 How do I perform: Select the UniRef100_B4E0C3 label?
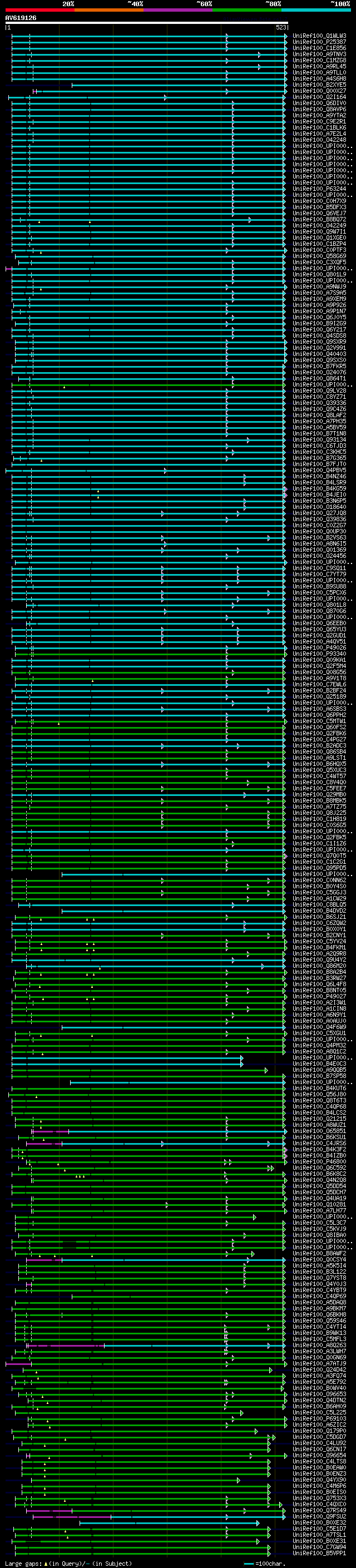click(x=319, y=1064)
